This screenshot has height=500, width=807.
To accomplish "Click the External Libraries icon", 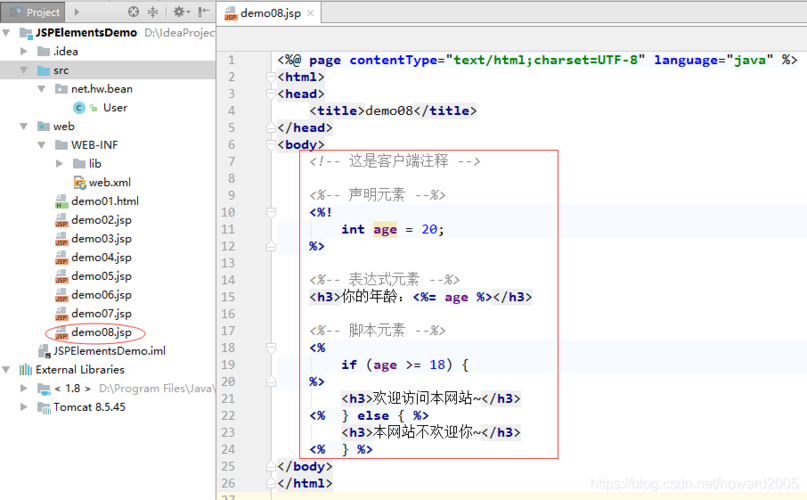I will [25, 370].
